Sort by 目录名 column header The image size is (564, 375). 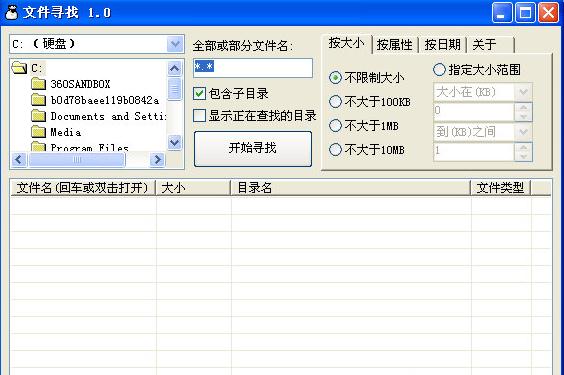pyautogui.click(x=351, y=188)
